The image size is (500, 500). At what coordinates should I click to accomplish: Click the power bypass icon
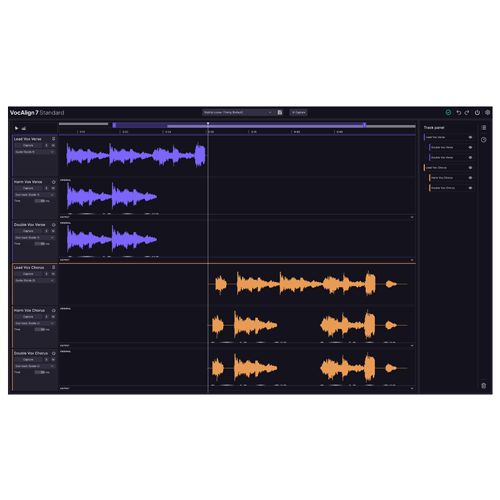click(x=477, y=113)
